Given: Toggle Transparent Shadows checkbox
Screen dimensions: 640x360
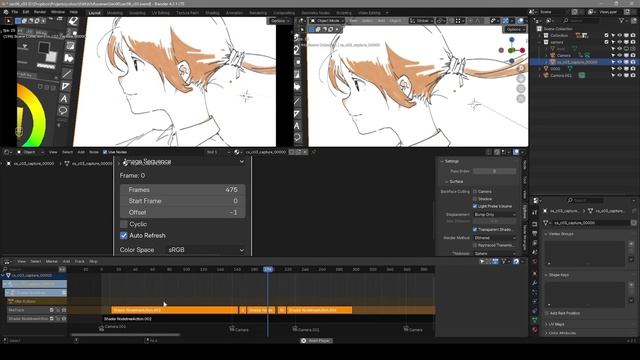Looking at the screenshot, I should (x=475, y=229).
